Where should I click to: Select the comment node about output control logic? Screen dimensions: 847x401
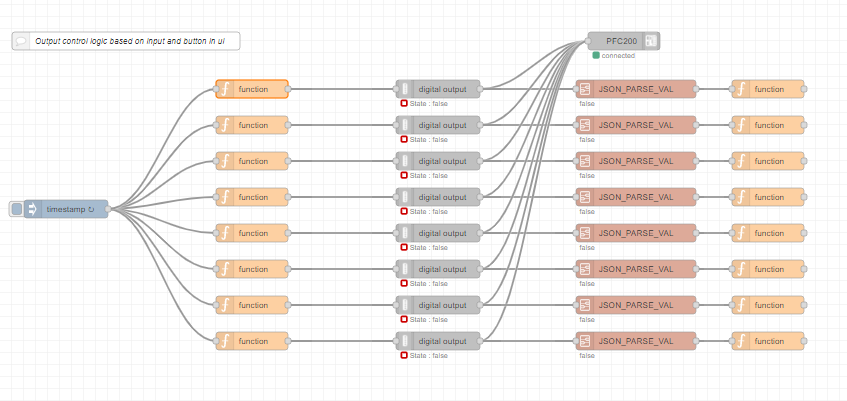(126, 41)
